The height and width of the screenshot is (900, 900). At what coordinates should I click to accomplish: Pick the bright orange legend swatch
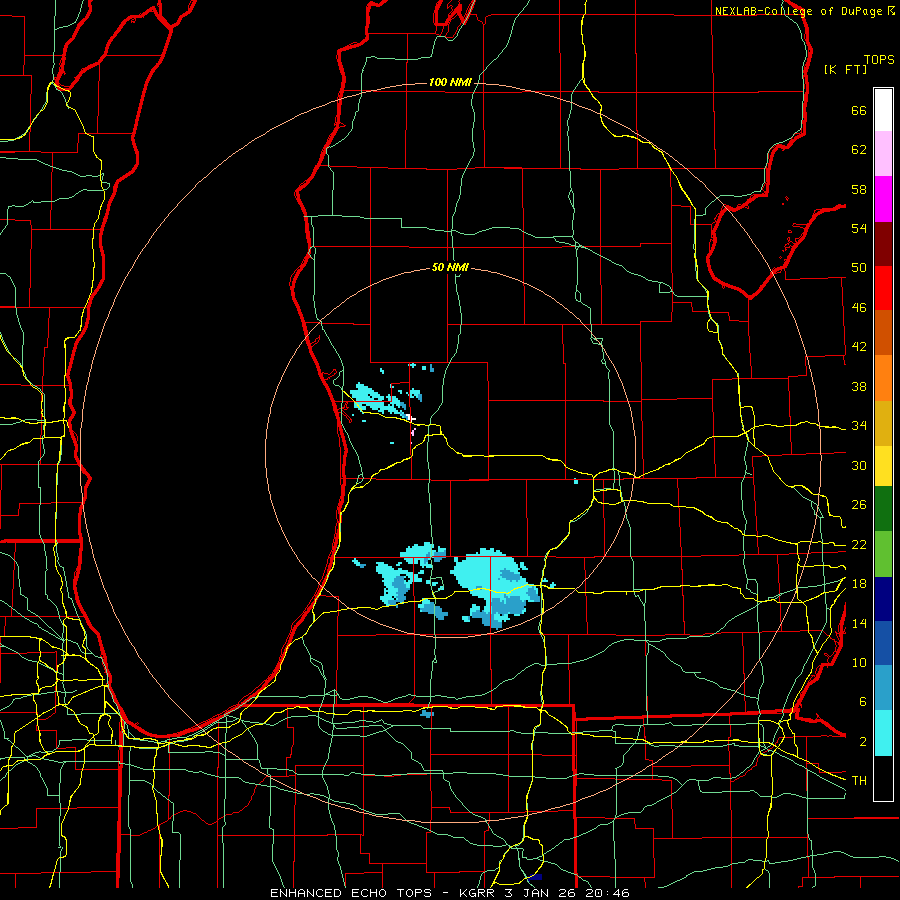point(883,378)
